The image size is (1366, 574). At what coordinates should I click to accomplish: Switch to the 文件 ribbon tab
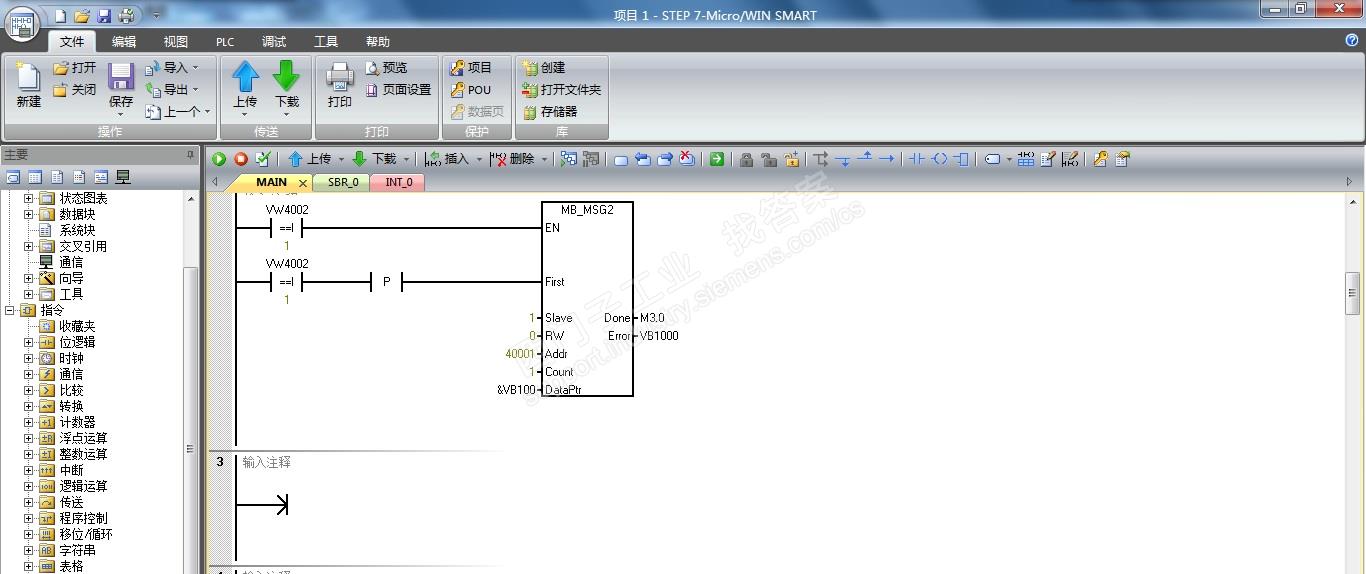[x=72, y=41]
